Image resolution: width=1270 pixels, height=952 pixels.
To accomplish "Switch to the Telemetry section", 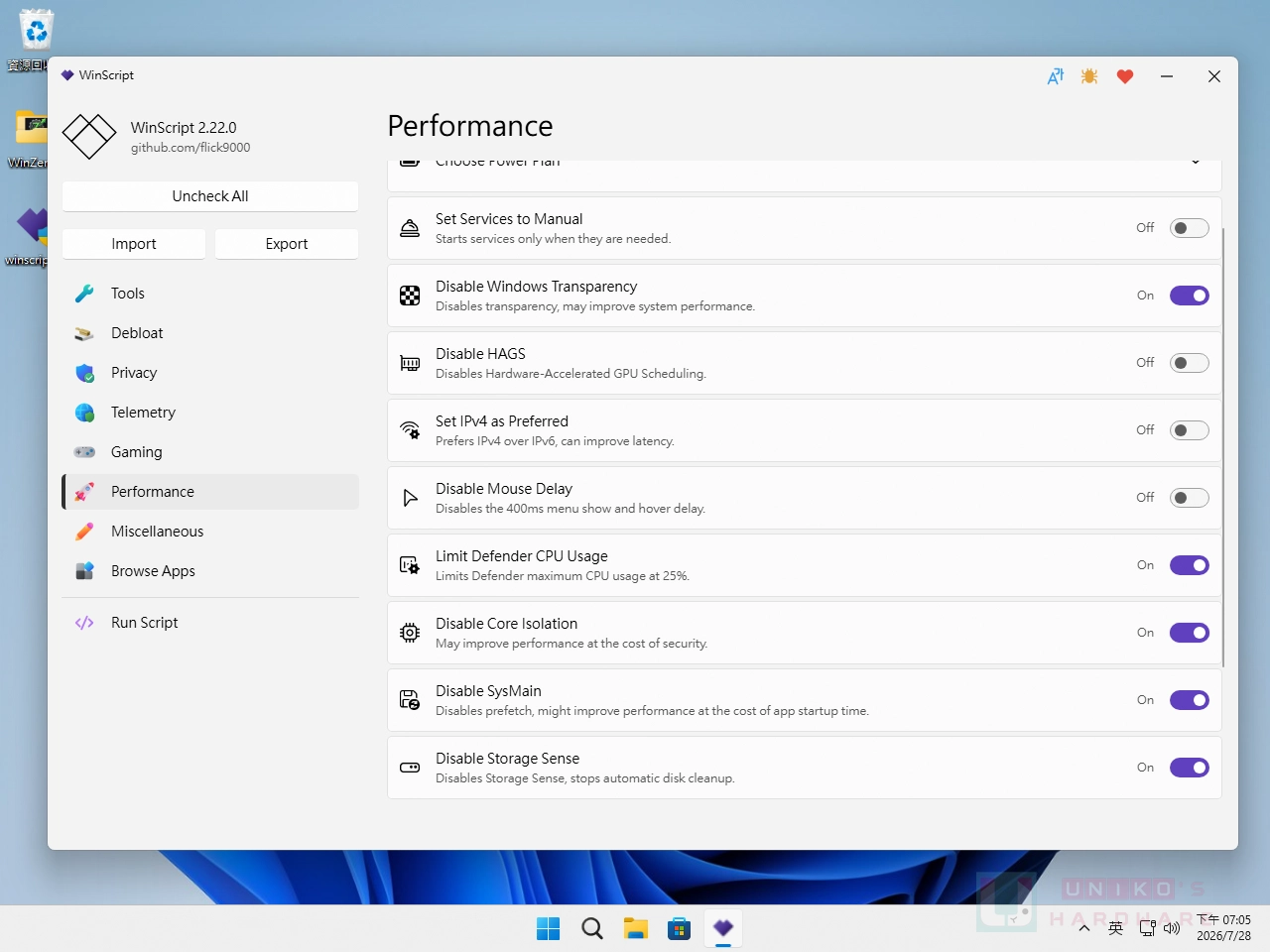I will [x=210, y=413].
